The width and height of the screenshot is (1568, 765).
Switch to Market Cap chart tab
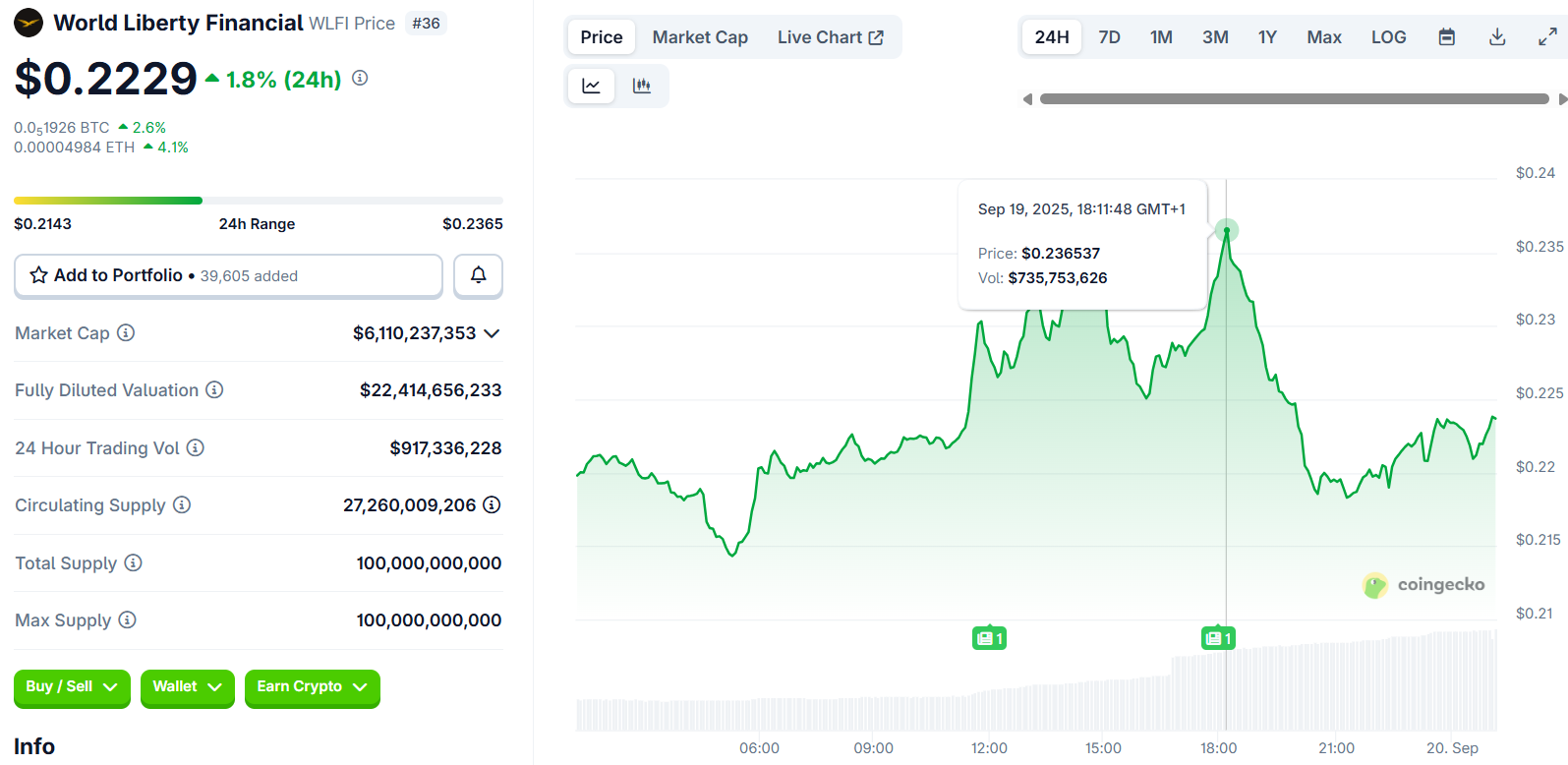coord(700,37)
